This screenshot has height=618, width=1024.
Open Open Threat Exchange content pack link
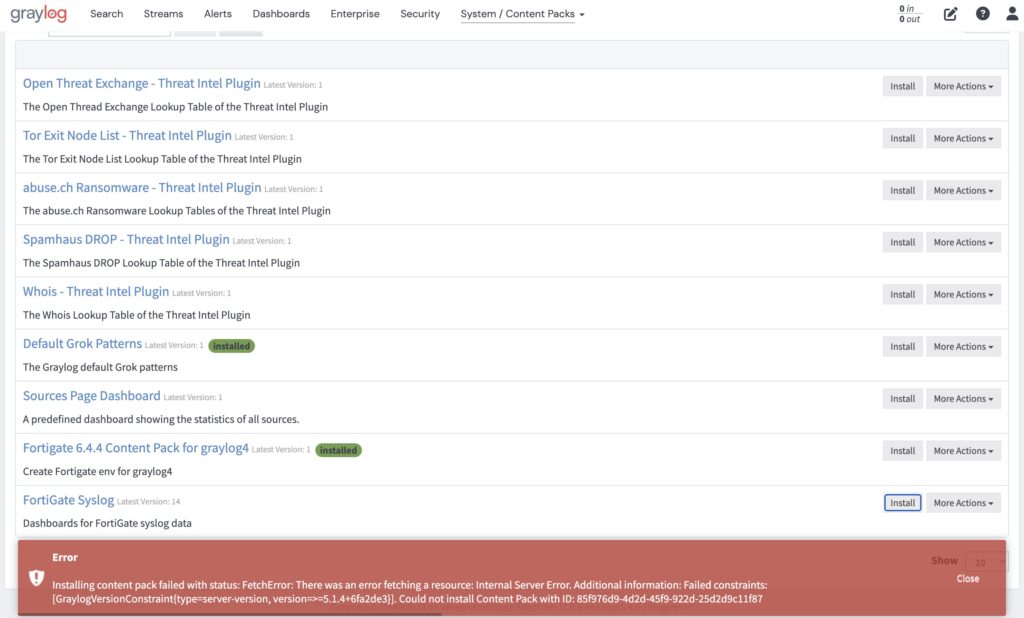pyautogui.click(x=142, y=84)
